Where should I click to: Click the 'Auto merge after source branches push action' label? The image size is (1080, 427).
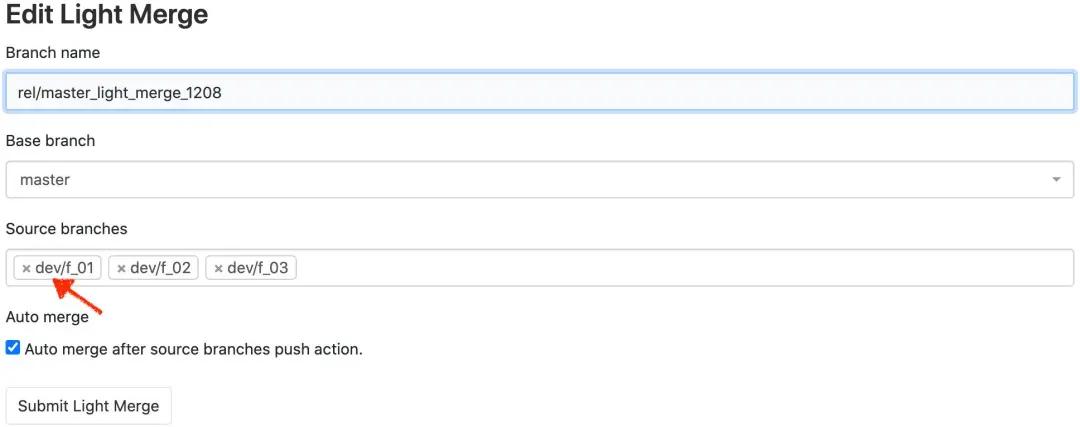point(193,350)
